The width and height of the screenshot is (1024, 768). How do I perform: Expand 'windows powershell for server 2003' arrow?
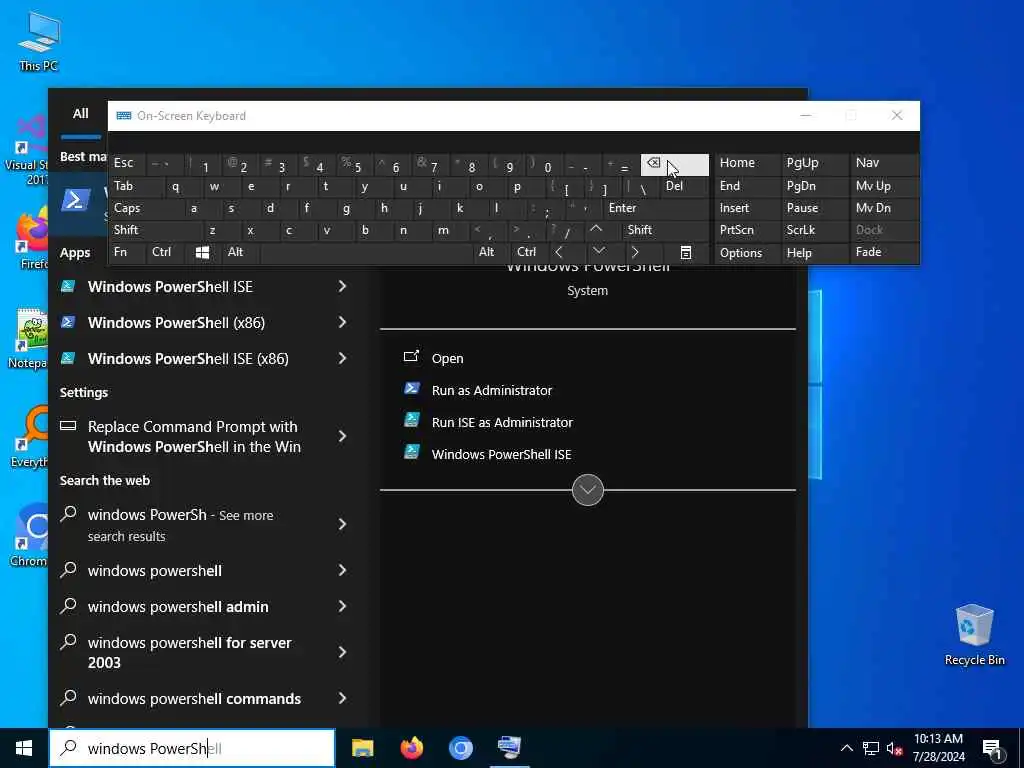[x=342, y=652]
